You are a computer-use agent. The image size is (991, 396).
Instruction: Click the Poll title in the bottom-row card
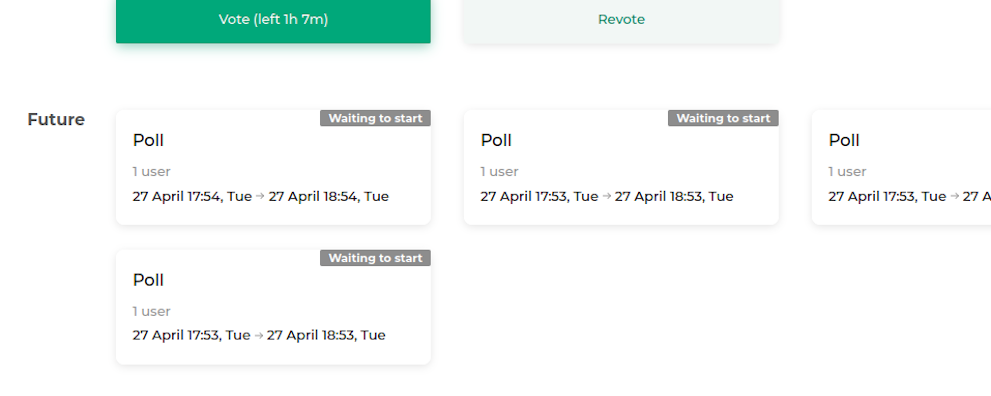(148, 280)
